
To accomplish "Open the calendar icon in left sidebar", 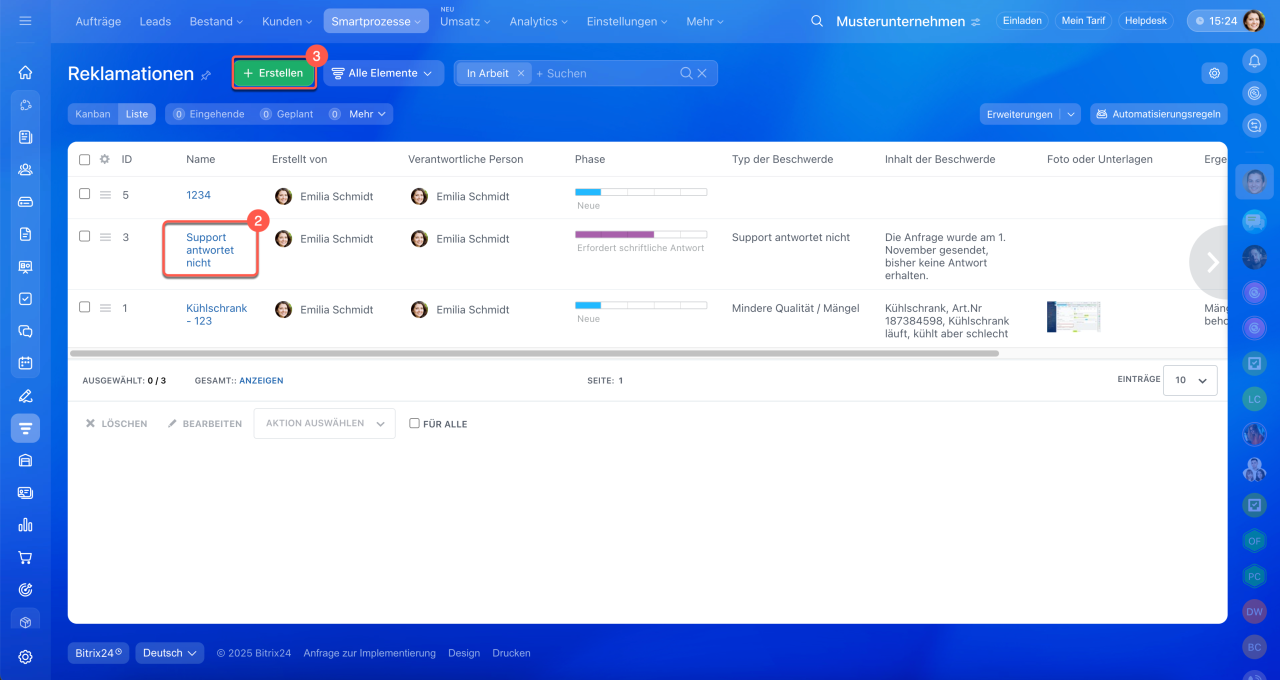I will [x=25, y=363].
